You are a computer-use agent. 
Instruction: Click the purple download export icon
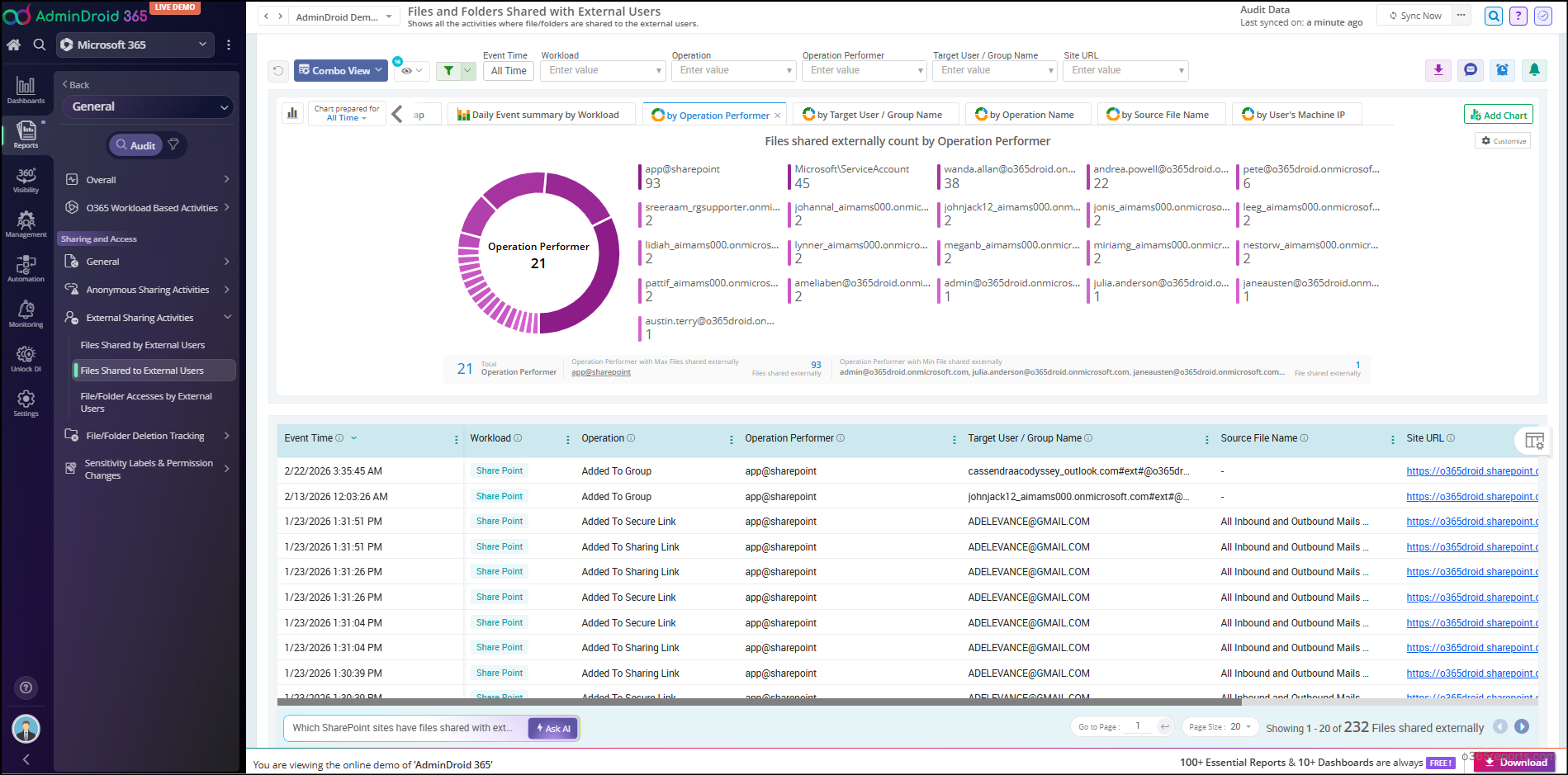click(1438, 70)
